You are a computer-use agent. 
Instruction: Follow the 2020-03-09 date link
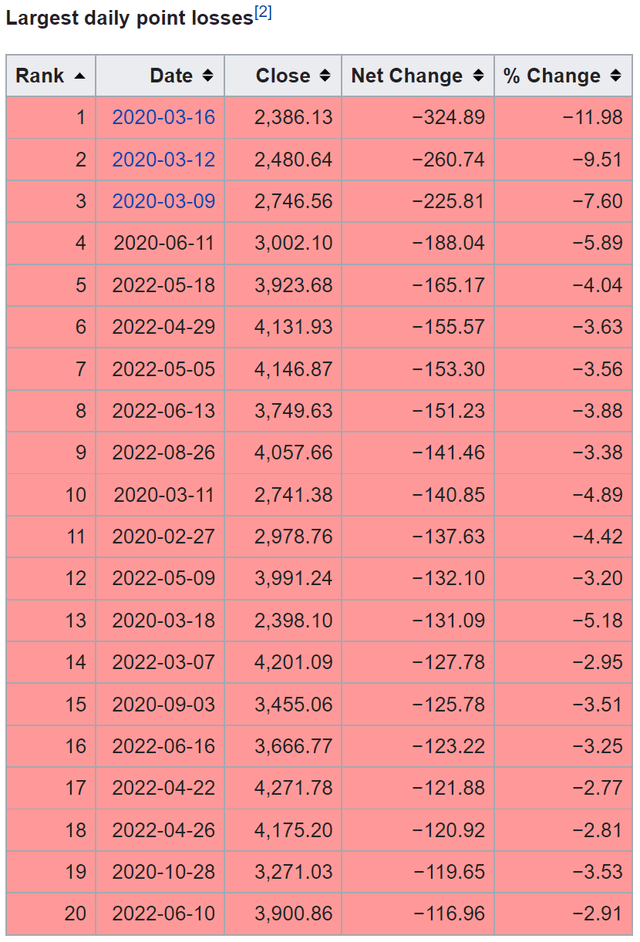(x=163, y=201)
